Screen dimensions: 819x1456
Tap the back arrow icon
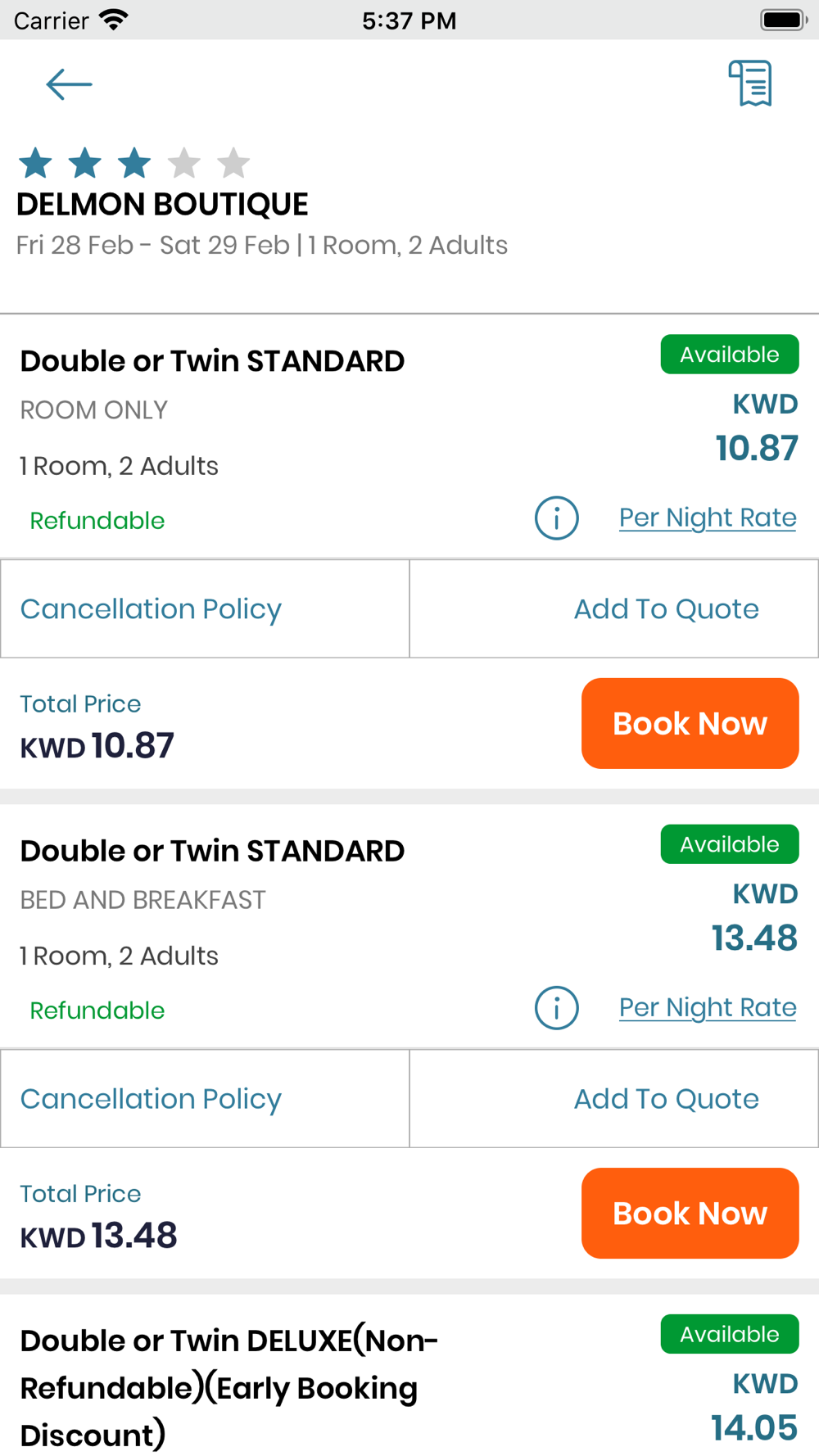(x=69, y=84)
